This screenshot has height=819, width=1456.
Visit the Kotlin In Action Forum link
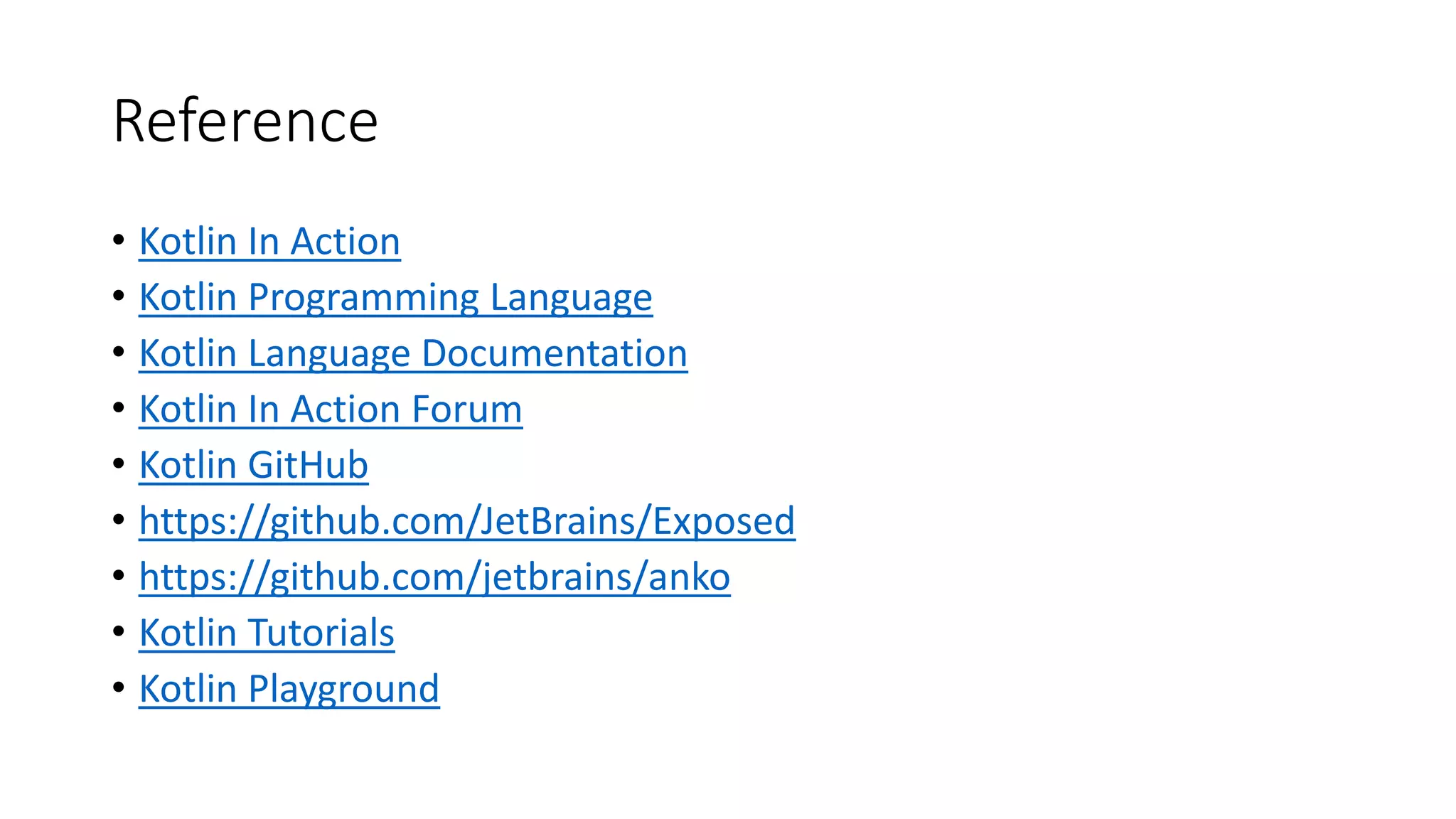click(331, 409)
